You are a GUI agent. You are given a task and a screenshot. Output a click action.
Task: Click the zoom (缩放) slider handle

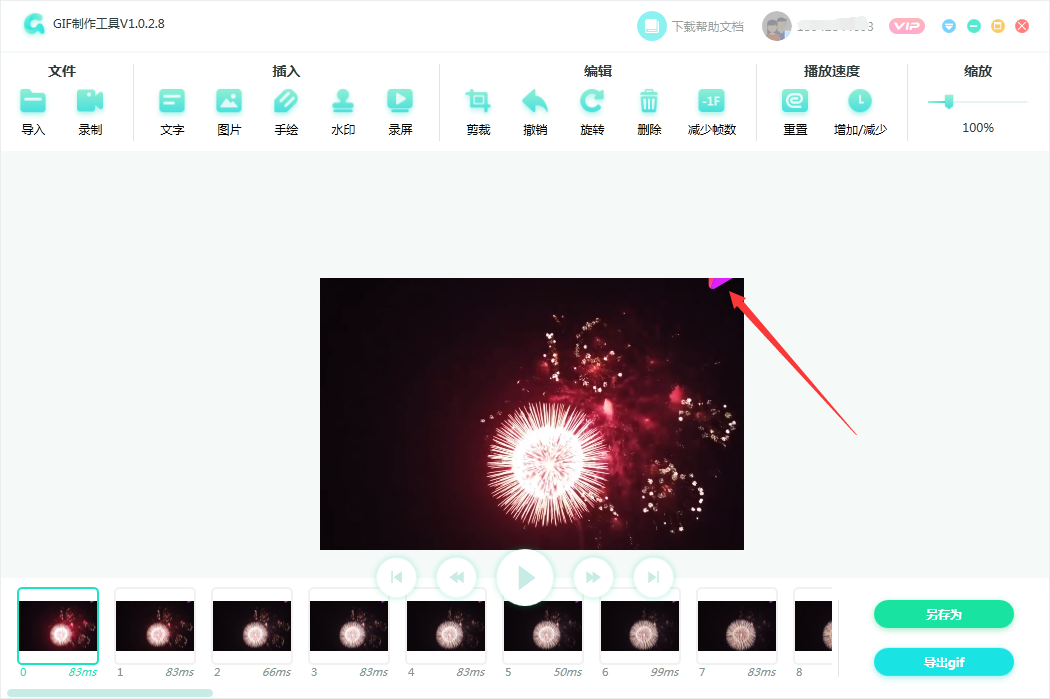coord(948,101)
